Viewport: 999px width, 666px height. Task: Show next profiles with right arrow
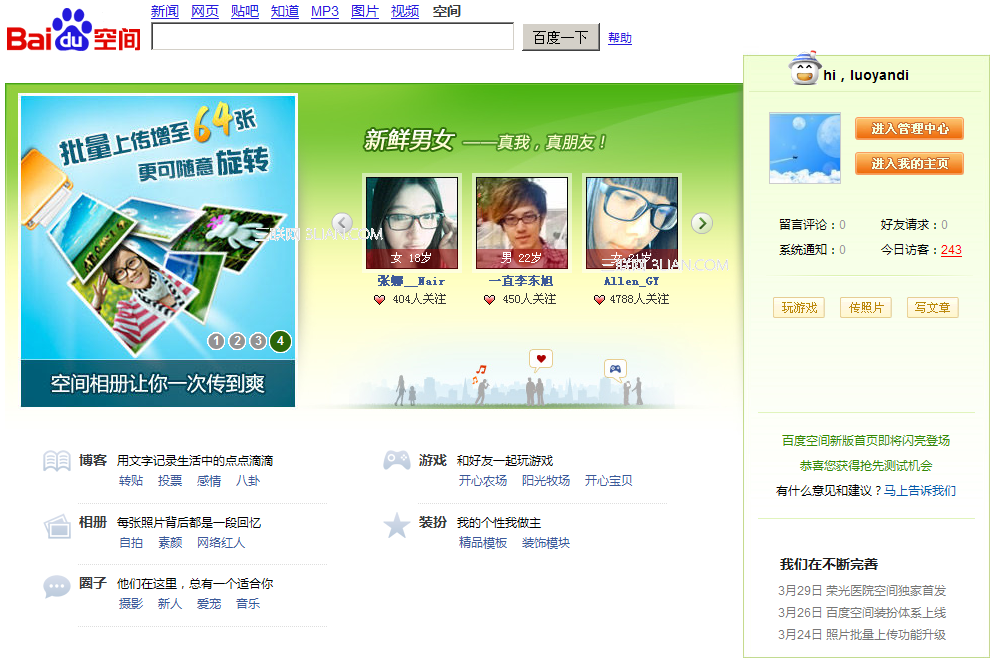point(702,223)
